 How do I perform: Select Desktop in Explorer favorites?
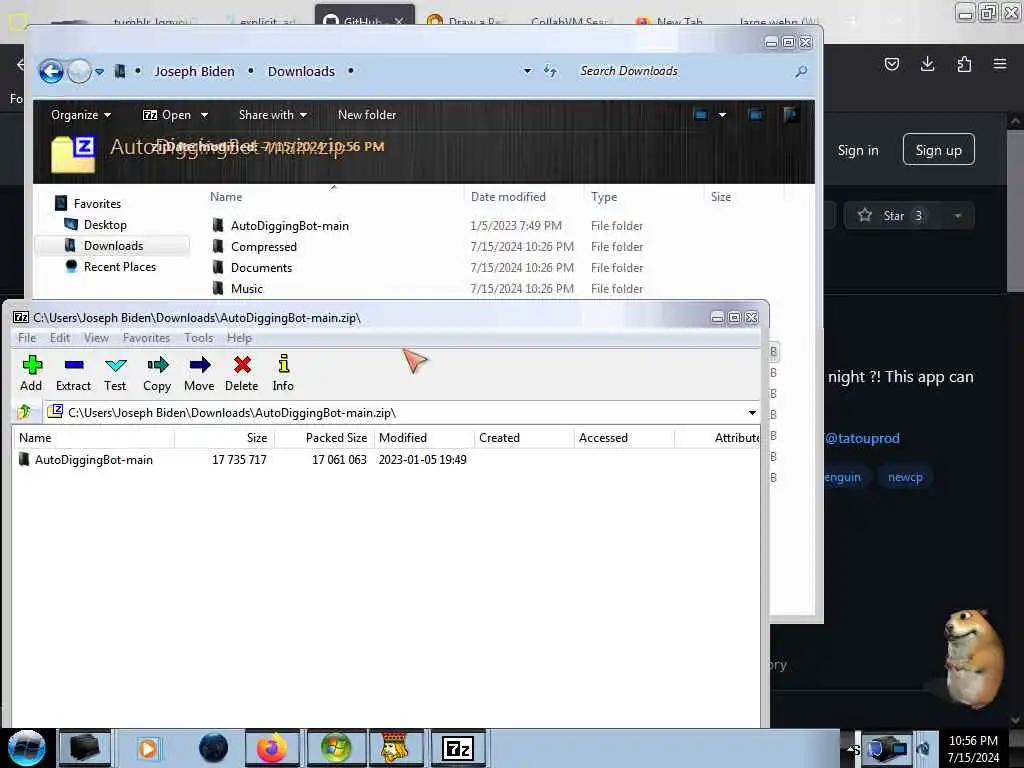tap(105, 225)
